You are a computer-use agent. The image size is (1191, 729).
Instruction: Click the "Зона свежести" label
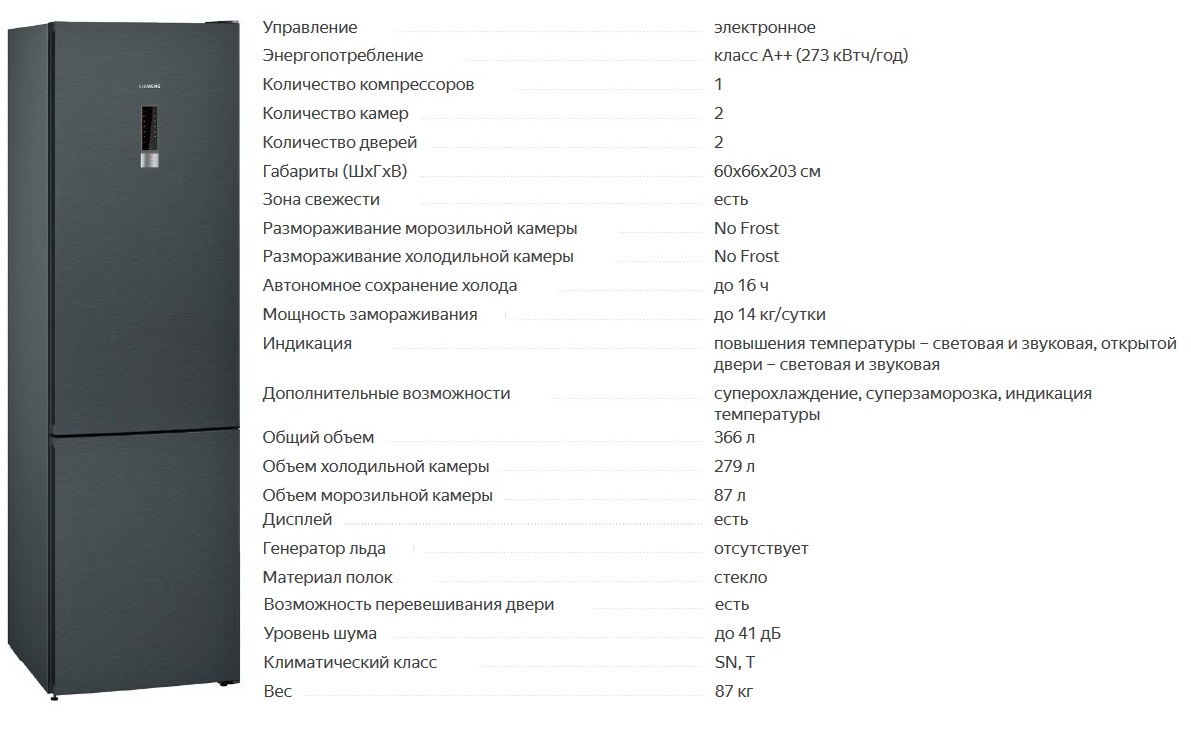coord(321,200)
